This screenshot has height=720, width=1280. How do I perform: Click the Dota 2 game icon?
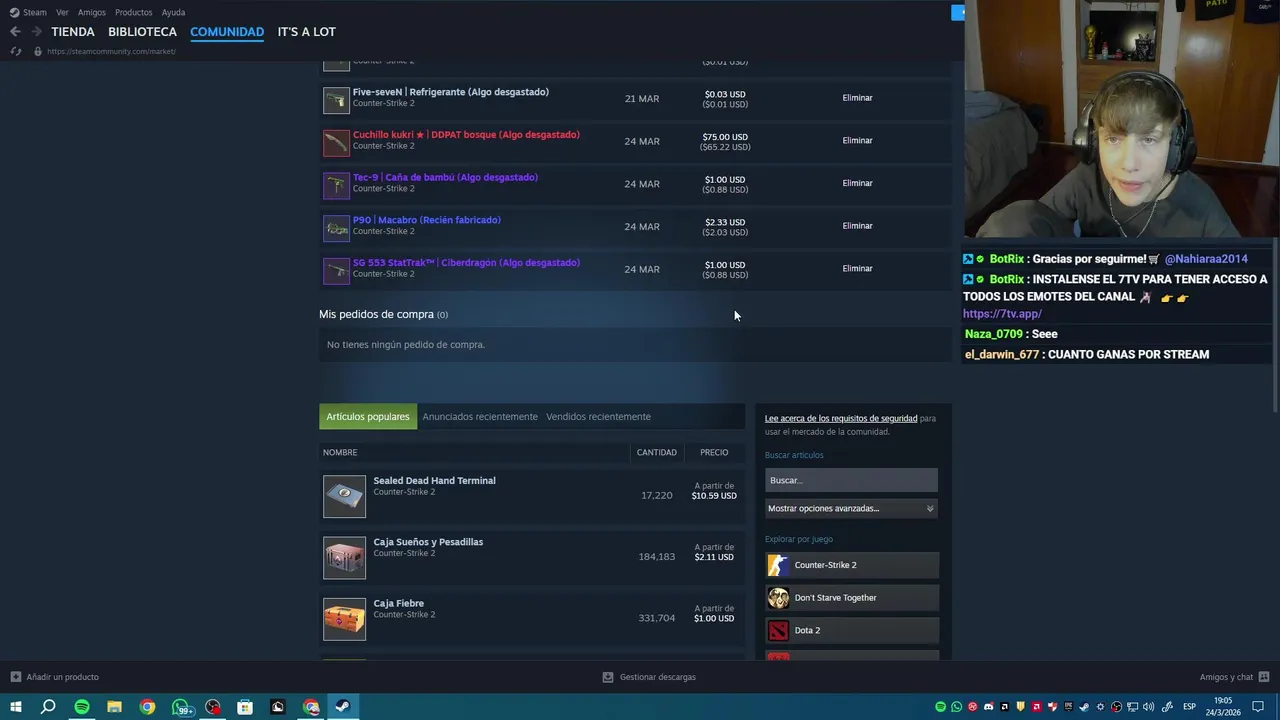coord(778,631)
